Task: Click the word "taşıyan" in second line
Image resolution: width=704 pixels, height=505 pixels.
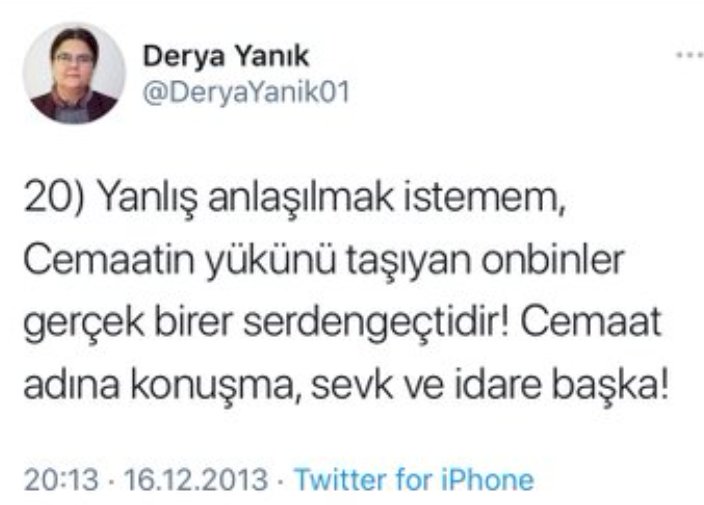Action: 408,262
